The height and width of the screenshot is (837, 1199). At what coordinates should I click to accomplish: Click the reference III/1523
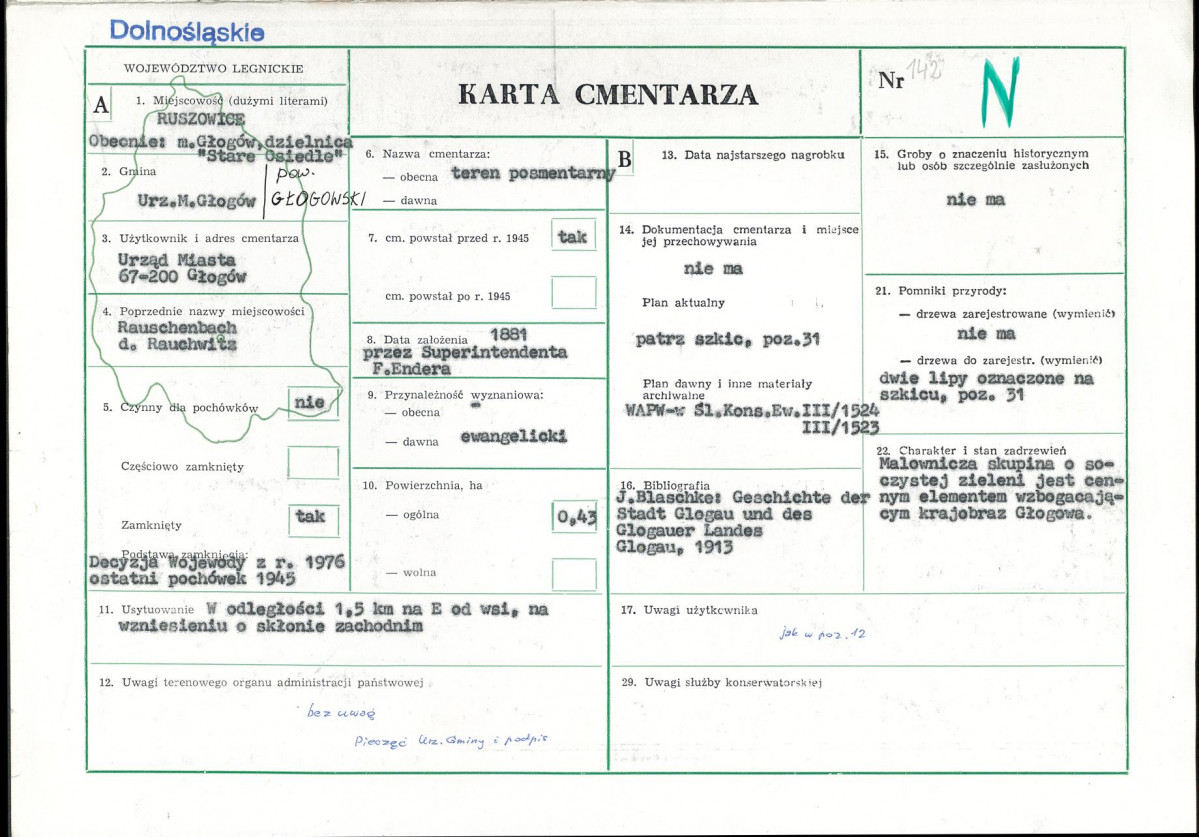(840, 427)
